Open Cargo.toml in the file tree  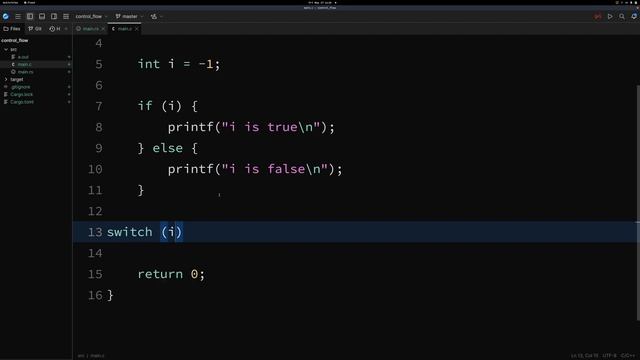(22, 102)
